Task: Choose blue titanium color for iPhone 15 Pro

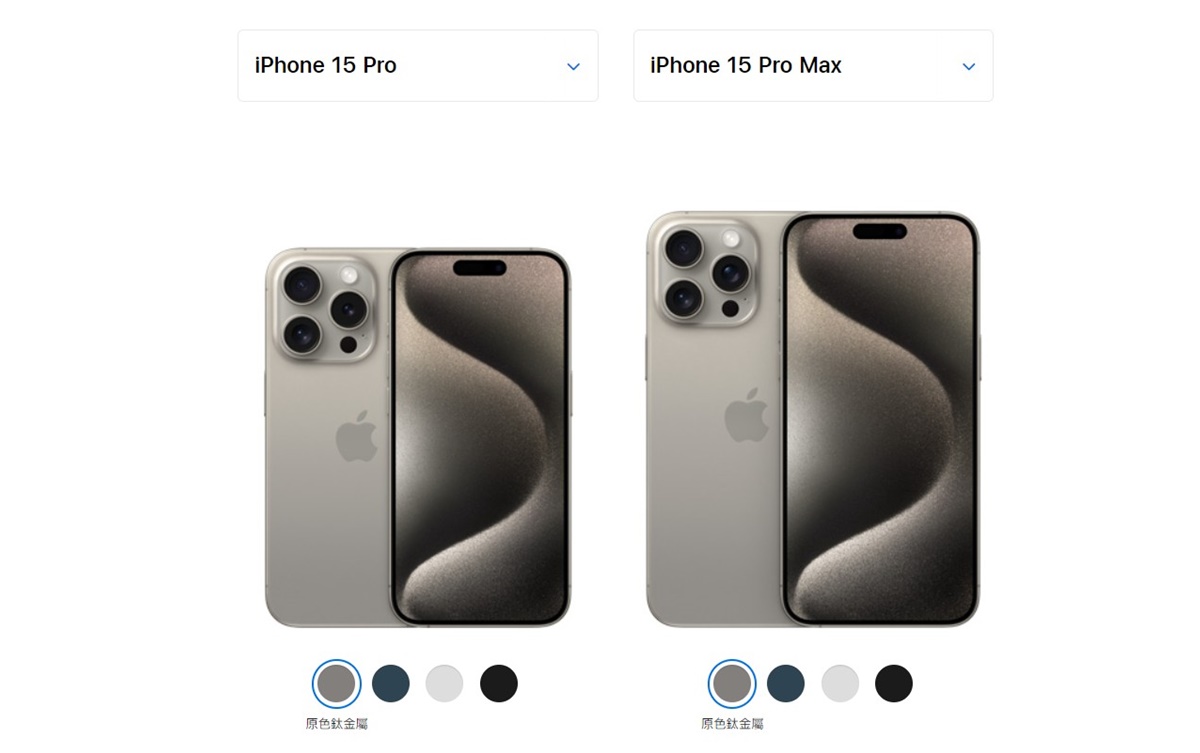Action: pos(391,684)
